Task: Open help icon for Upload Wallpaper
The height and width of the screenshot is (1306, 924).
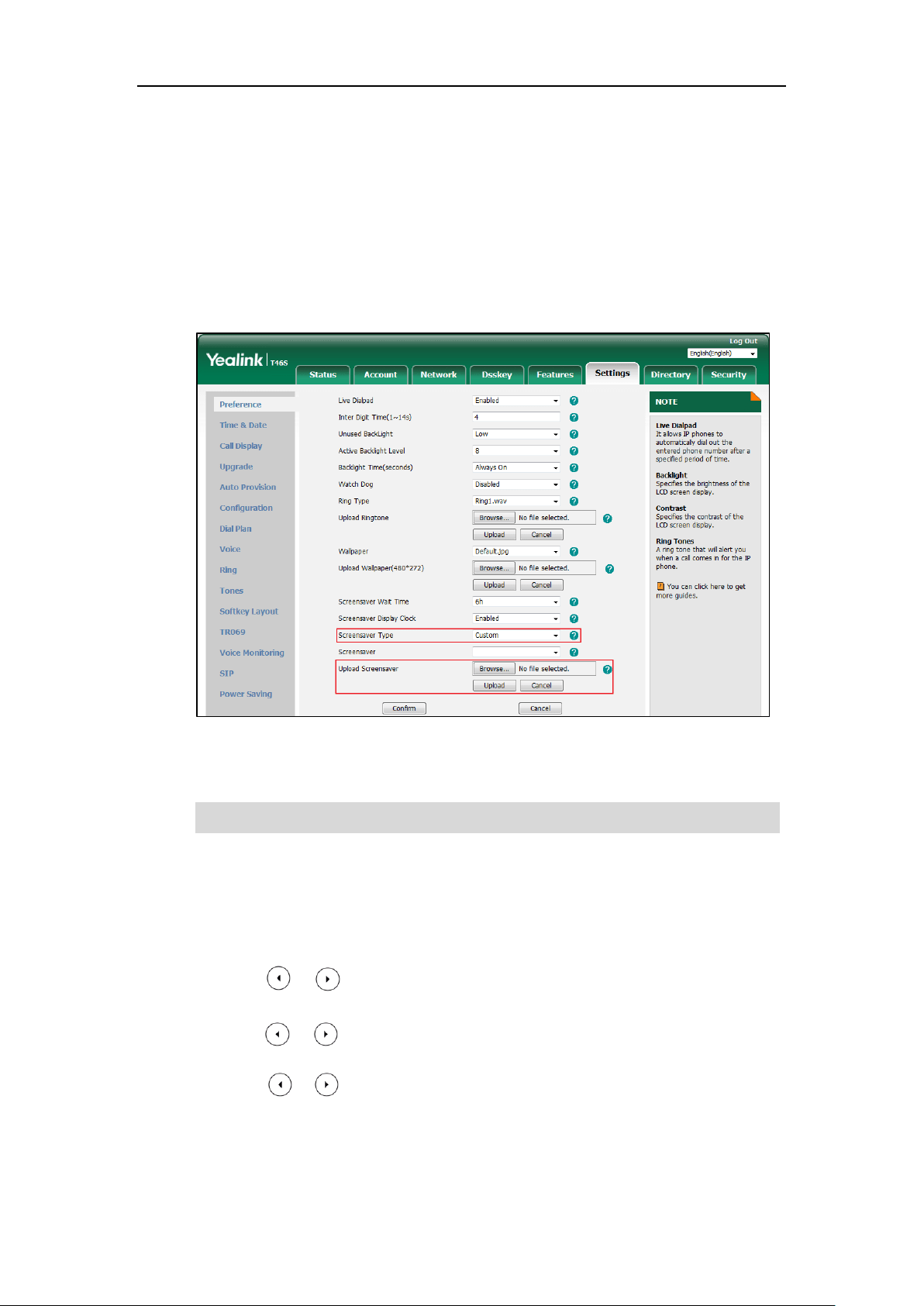Action: tap(609, 568)
